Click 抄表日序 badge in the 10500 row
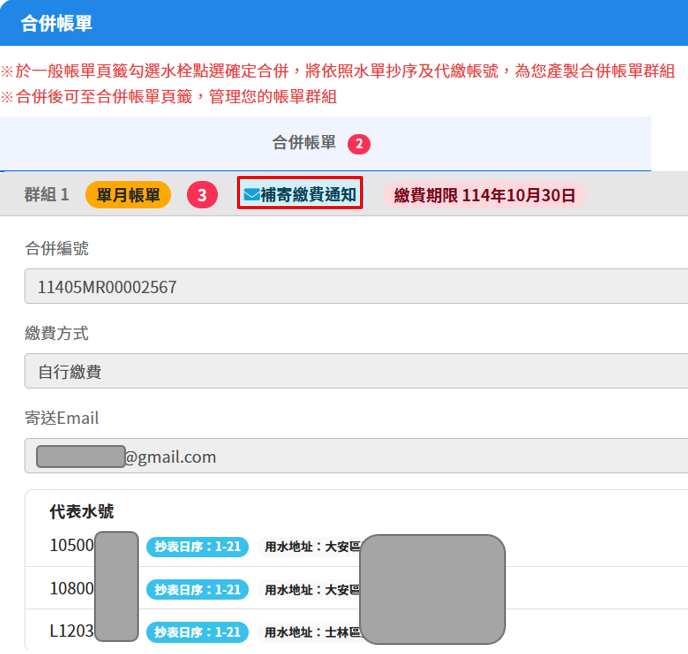This screenshot has height=654, width=688. point(196,547)
